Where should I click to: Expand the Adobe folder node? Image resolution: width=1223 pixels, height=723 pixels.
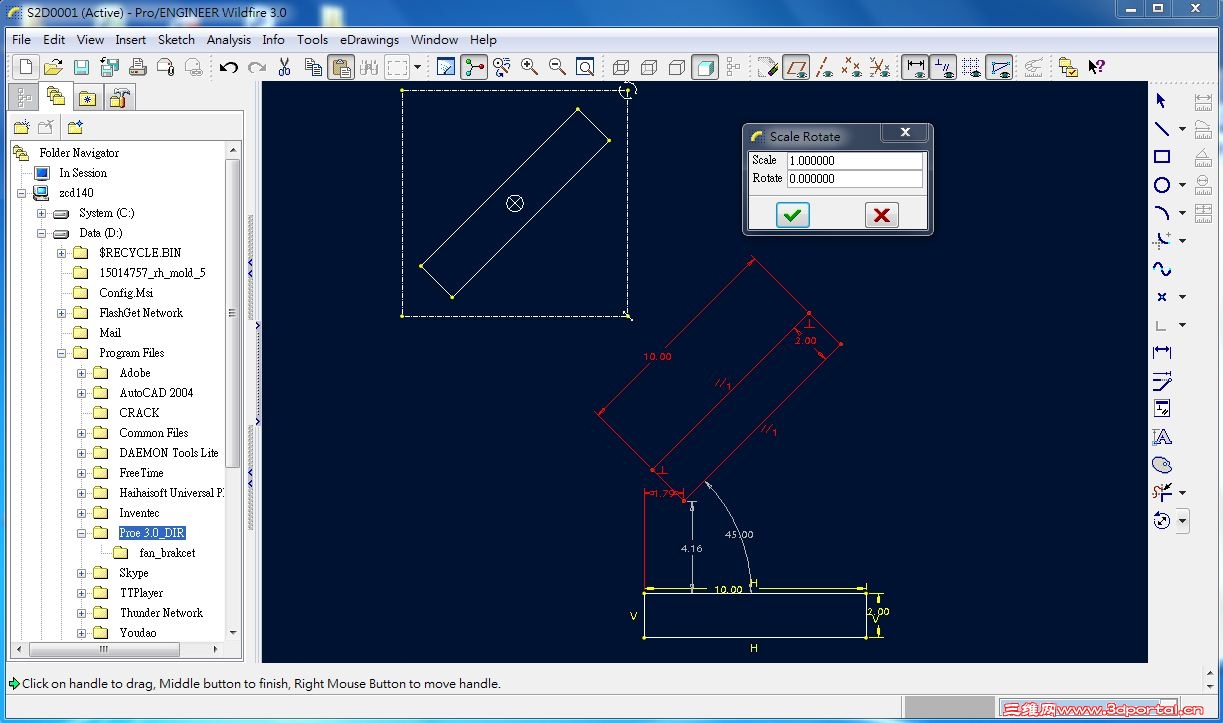82,373
